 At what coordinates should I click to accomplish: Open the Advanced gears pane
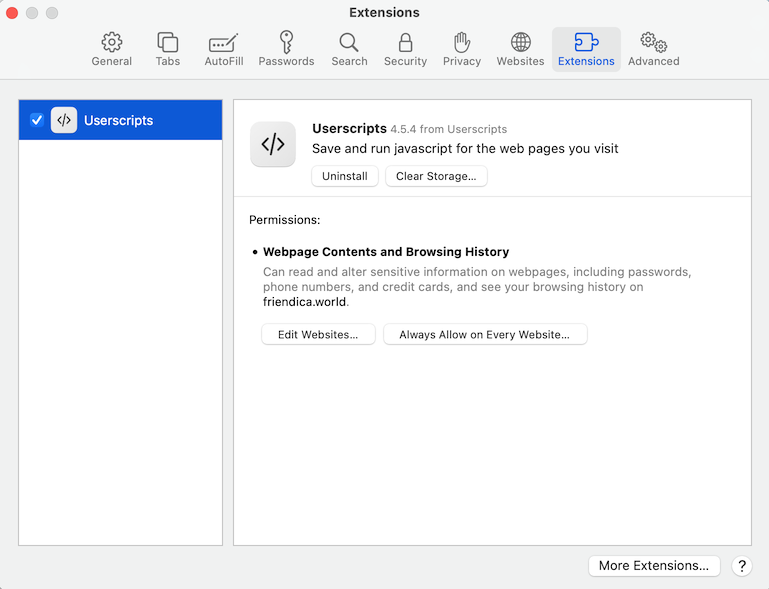(654, 50)
